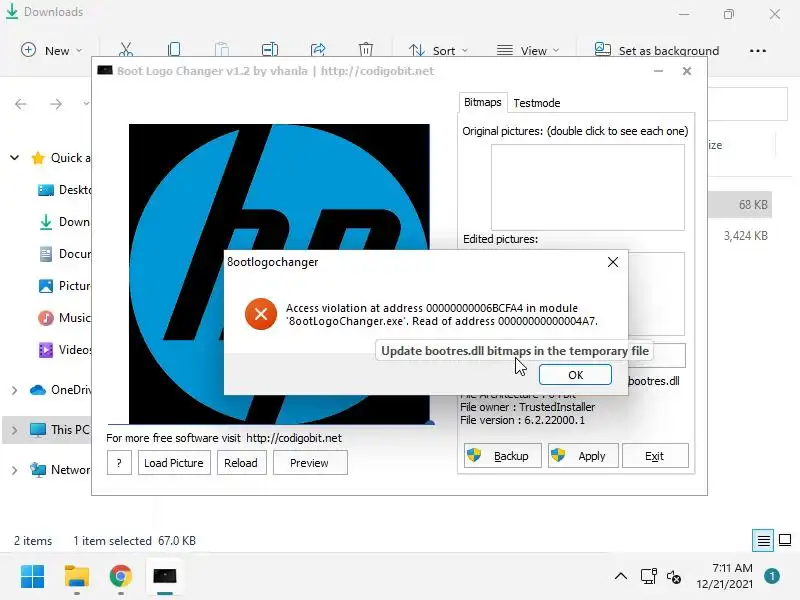Open the clock showing 7:11 AM
This screenshot has width=800, height=600.
point(724,576)
